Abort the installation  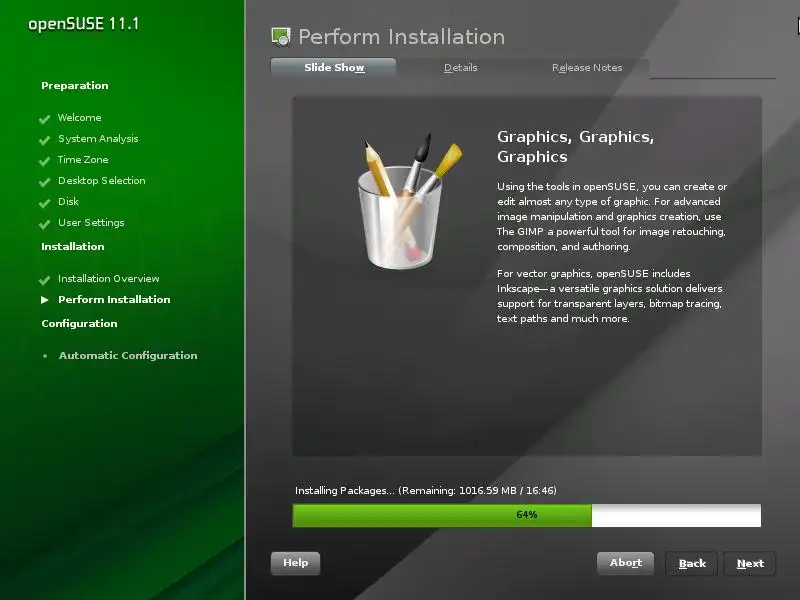click(626, 563)
